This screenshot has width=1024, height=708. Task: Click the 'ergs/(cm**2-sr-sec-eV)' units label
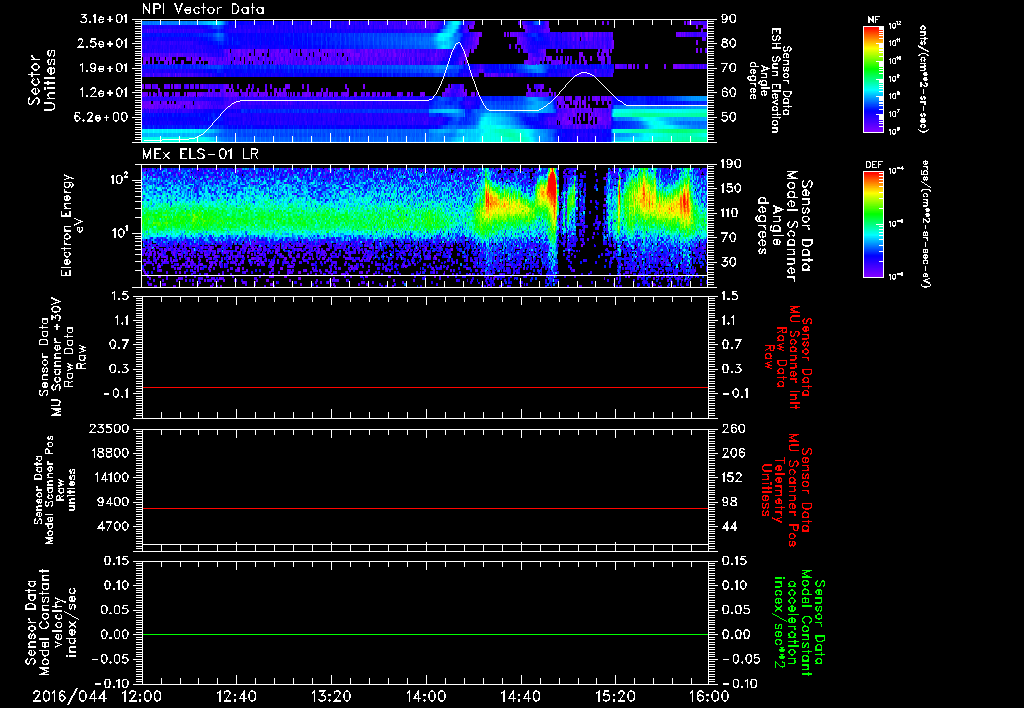[x=925, y=224]
